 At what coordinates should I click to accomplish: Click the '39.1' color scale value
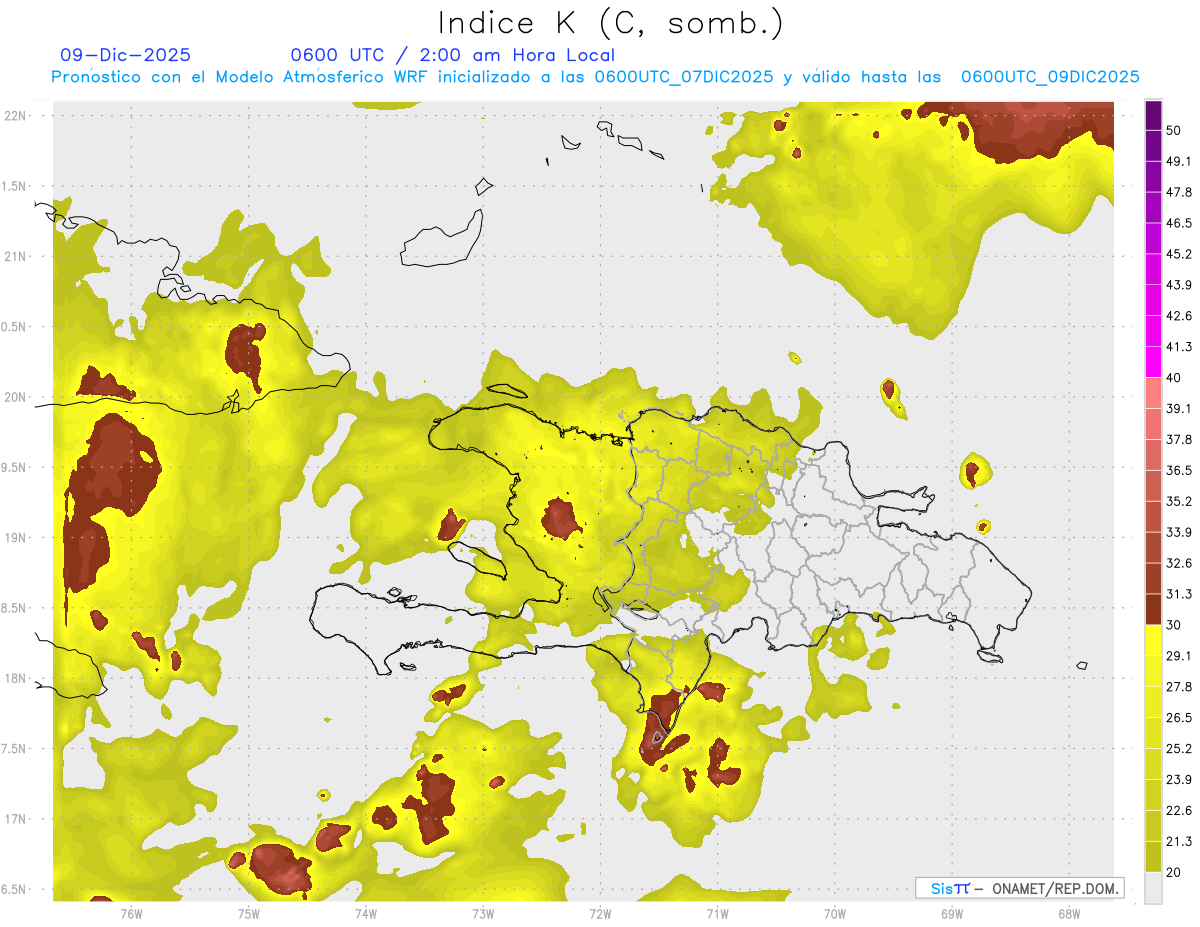[x=1178, y=409]
